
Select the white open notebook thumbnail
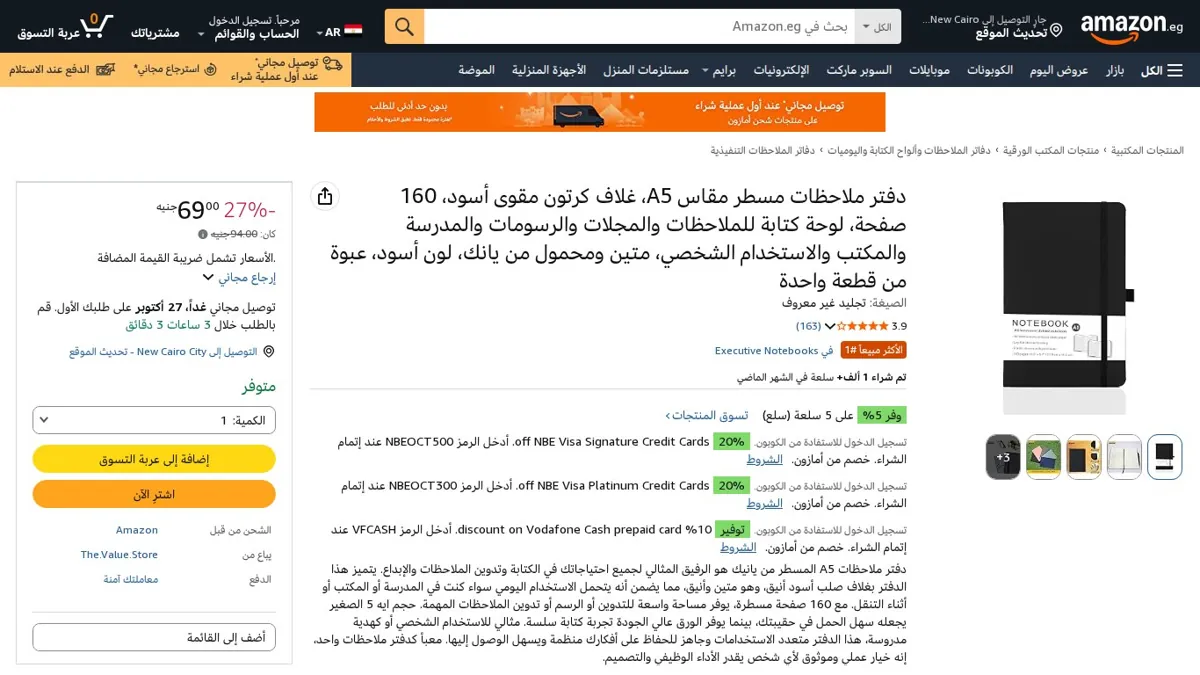[x=1124, y=457]
